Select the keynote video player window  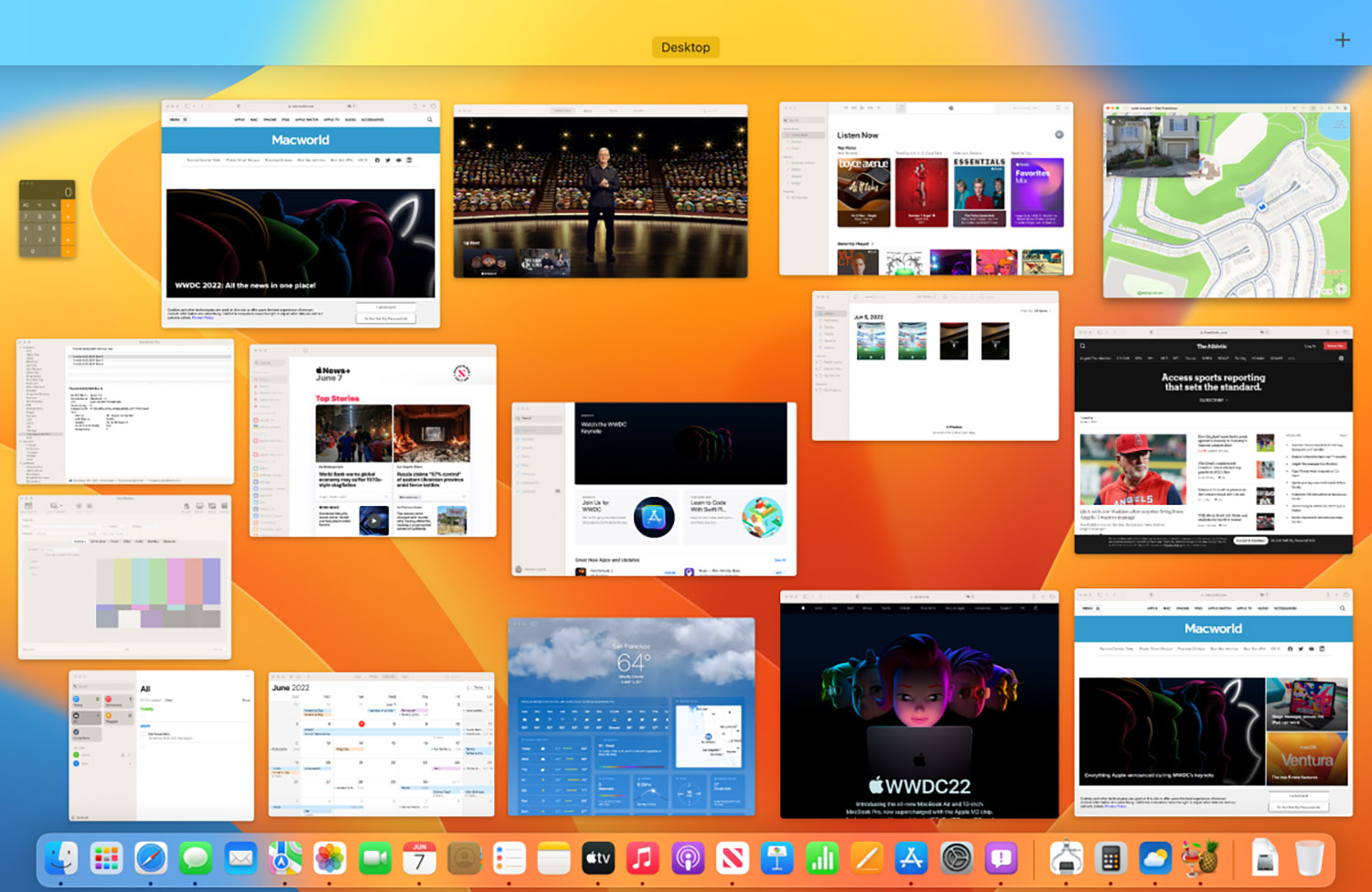coord(600,191)
